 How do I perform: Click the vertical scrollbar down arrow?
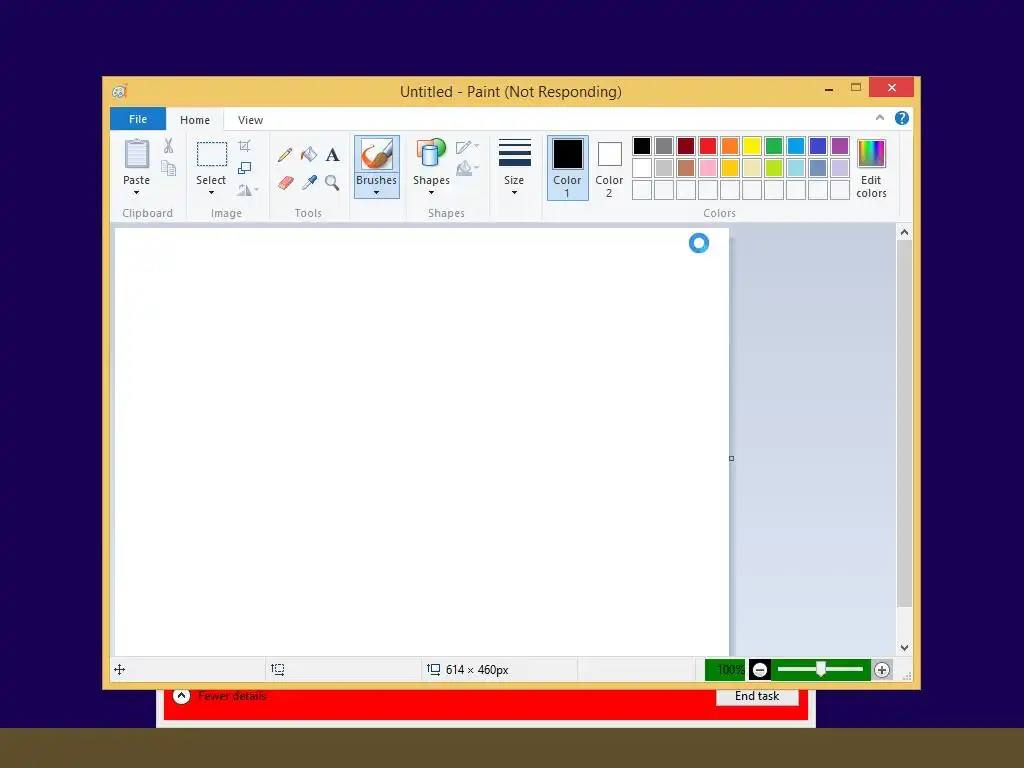(904, 648)
